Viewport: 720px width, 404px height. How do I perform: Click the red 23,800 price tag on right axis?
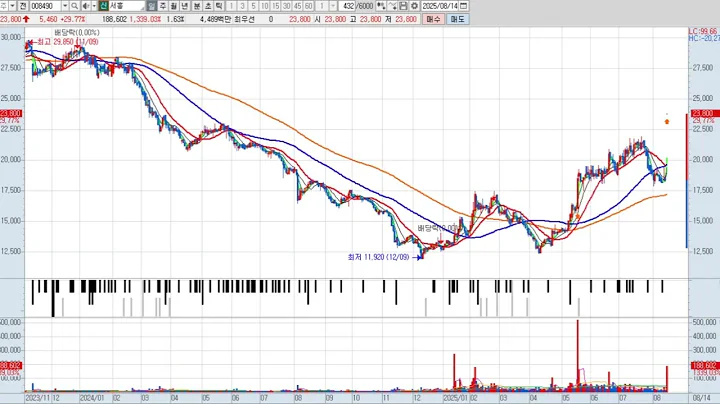pyautogui.click(x=703, y=113)
